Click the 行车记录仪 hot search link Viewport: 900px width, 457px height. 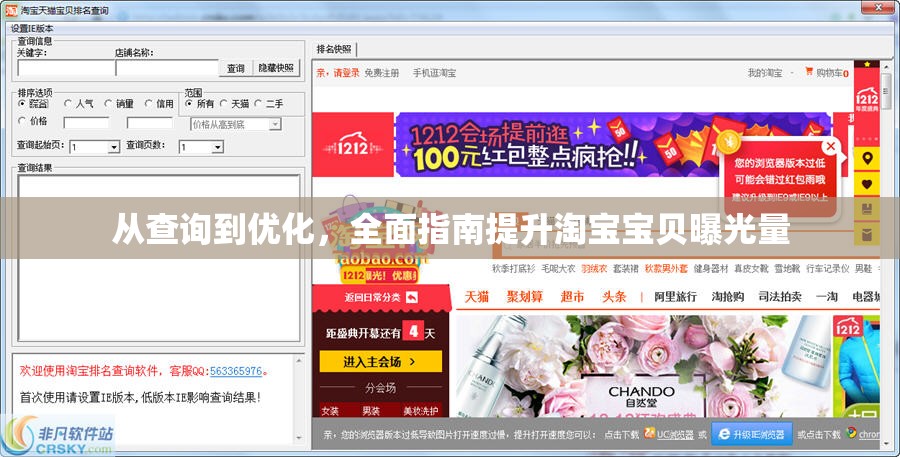point(828,268)
